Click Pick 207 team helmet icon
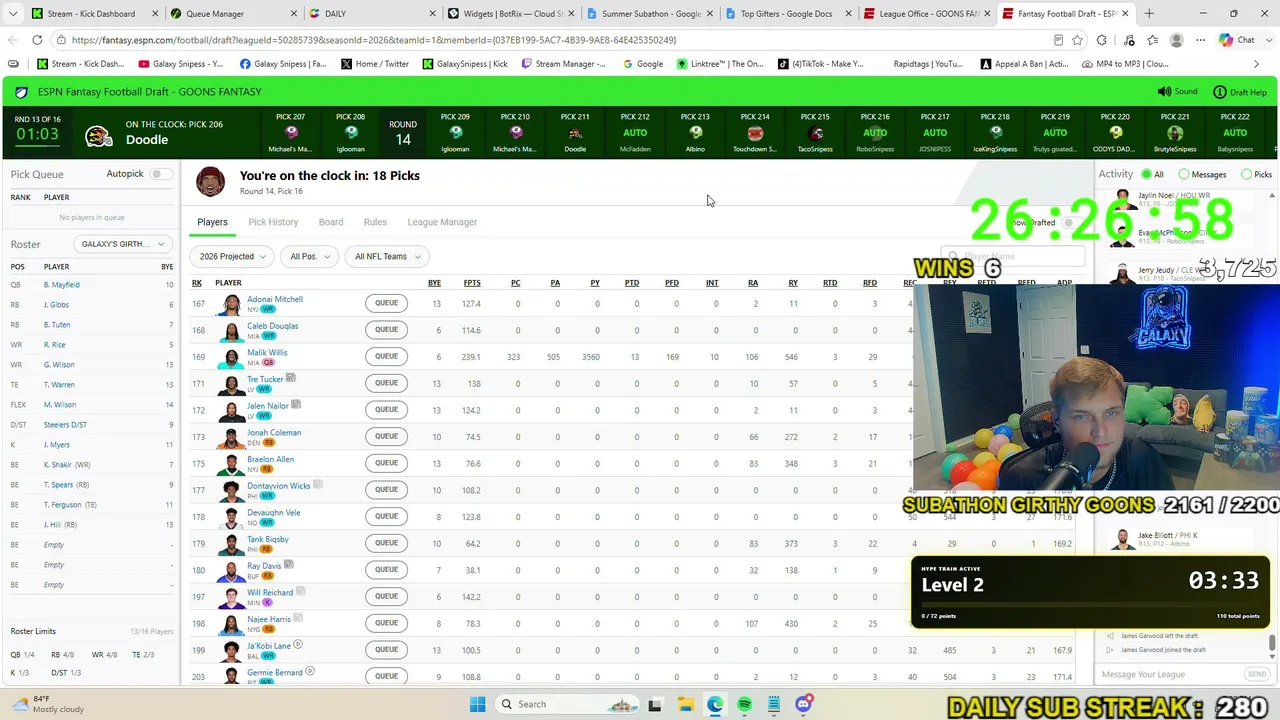This screenshot has width=1280, height=720. 291,132
